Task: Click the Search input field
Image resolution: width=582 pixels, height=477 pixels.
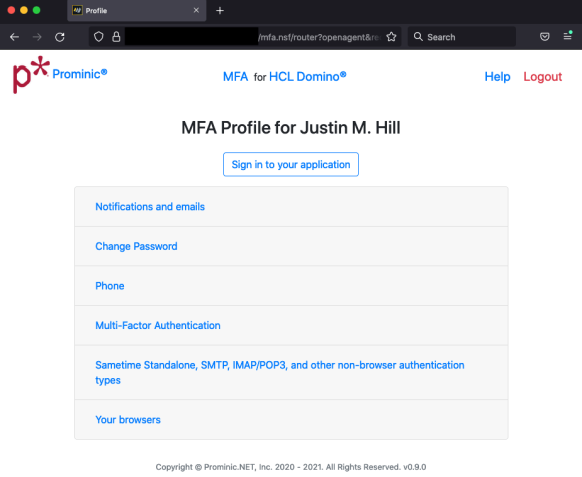Action: [x=462, y=37]
